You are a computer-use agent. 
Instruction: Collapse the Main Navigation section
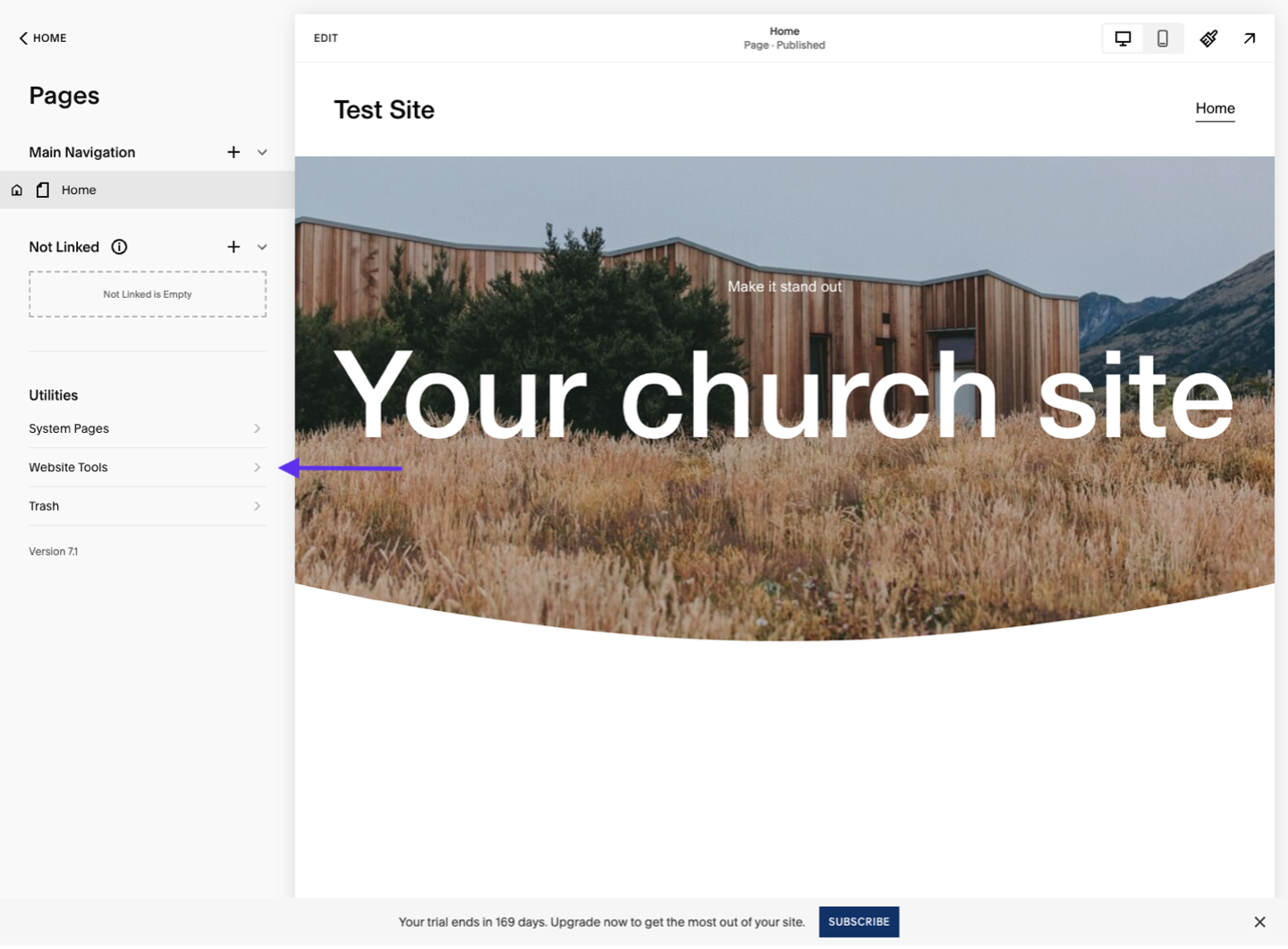tap(262, 153)
